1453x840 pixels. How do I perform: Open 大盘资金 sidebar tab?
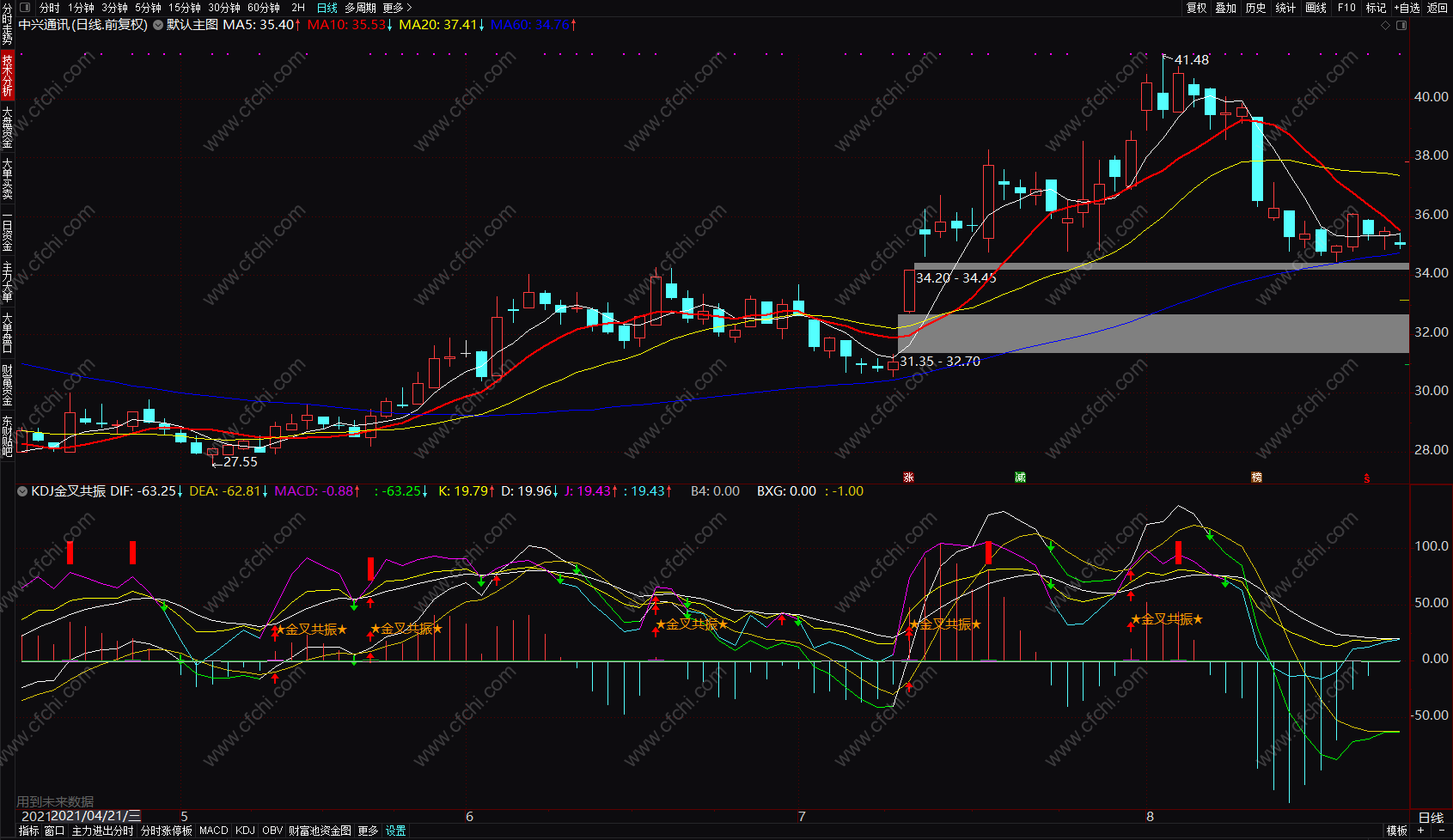tap(7, 127)
